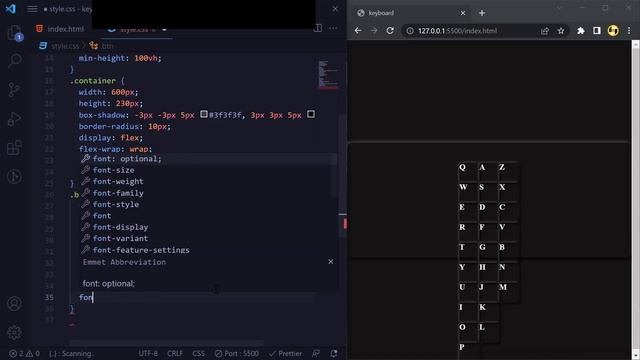Open editor More Actions ellipsis

click(333, 28)
